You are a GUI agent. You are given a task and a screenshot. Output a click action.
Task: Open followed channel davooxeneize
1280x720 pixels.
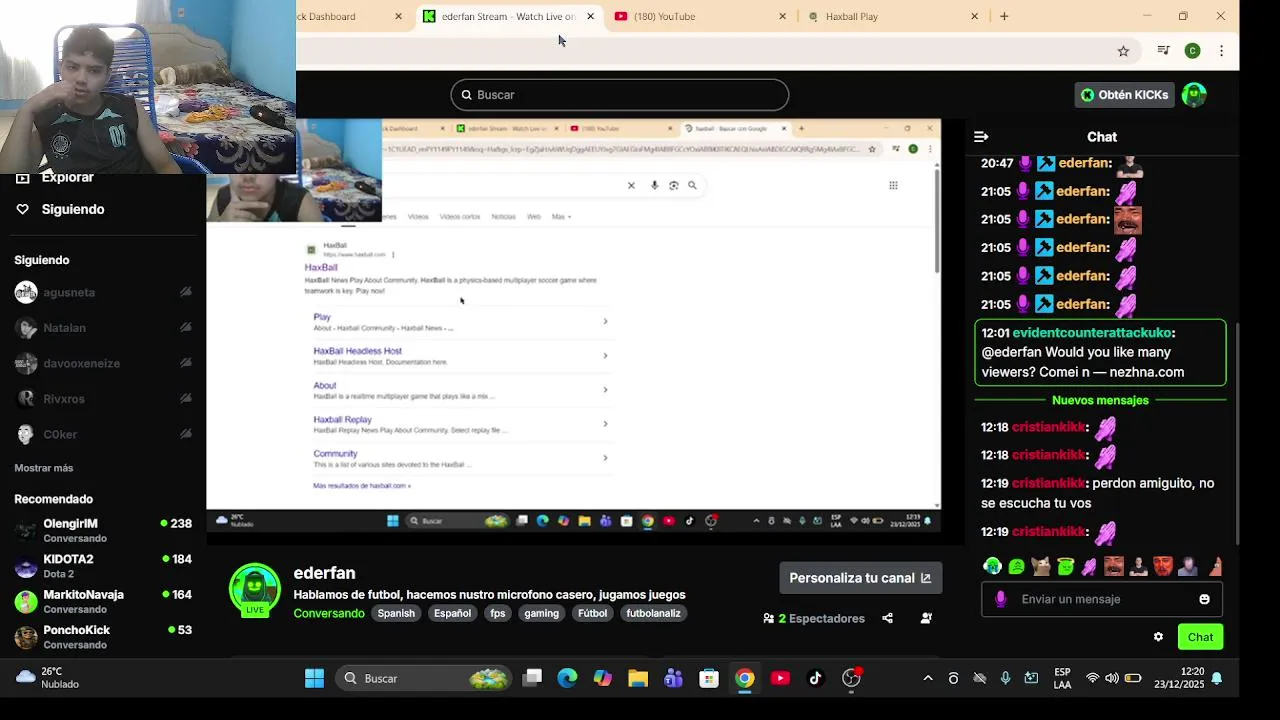coord(81,364)
